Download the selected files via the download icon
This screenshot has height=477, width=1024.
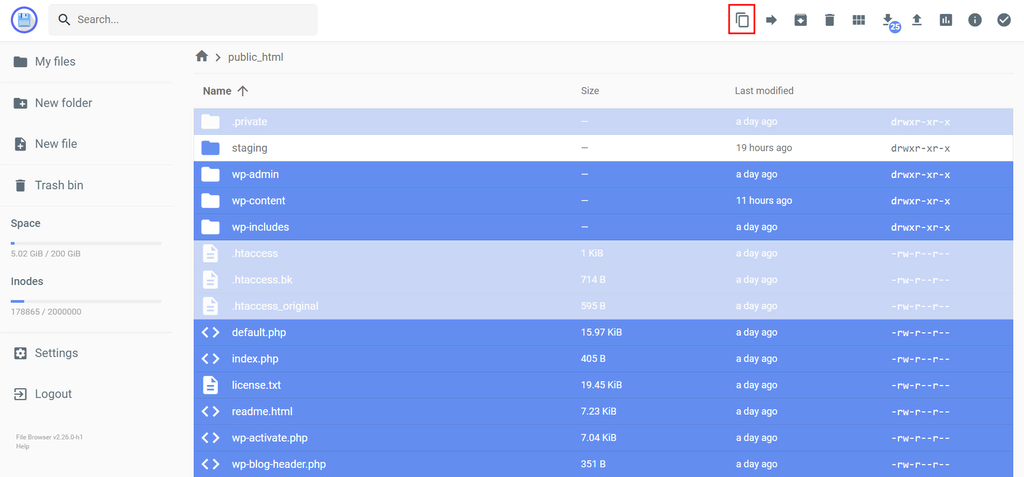pos(887,20)
